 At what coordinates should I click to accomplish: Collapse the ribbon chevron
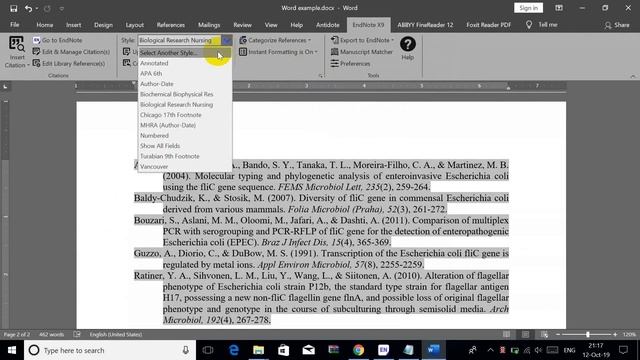point(633,76)
